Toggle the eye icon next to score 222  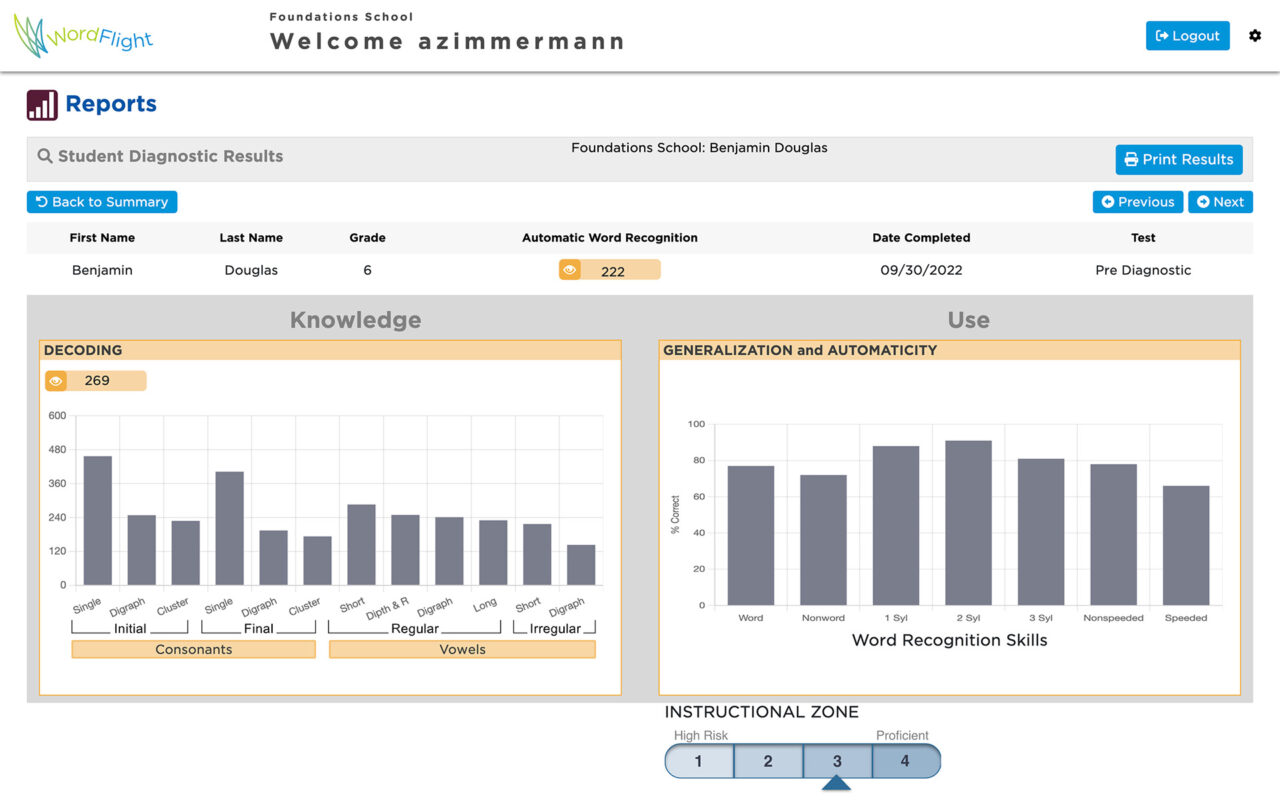click(569, 270)
